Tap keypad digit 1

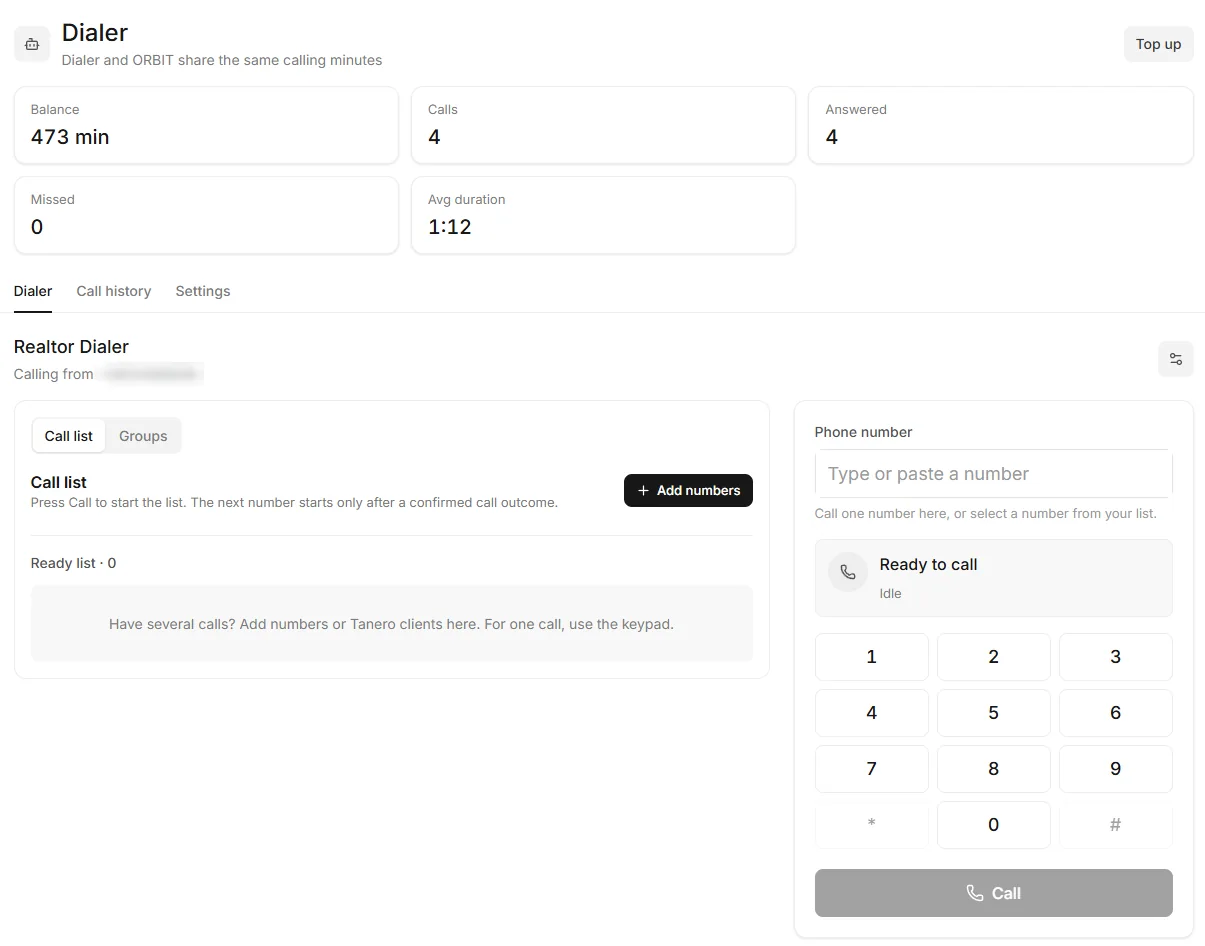coord(872,657)
